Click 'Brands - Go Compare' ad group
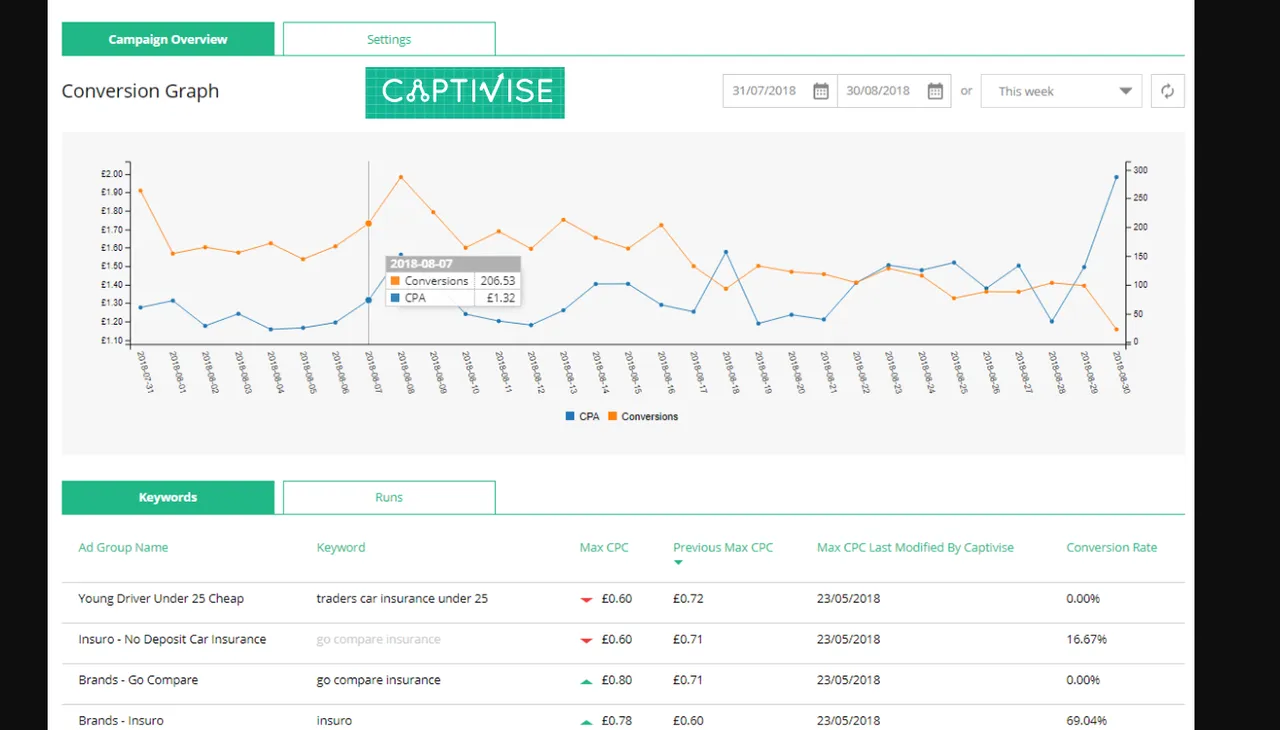Screen dimensions: 1280x730 (138, 680)
